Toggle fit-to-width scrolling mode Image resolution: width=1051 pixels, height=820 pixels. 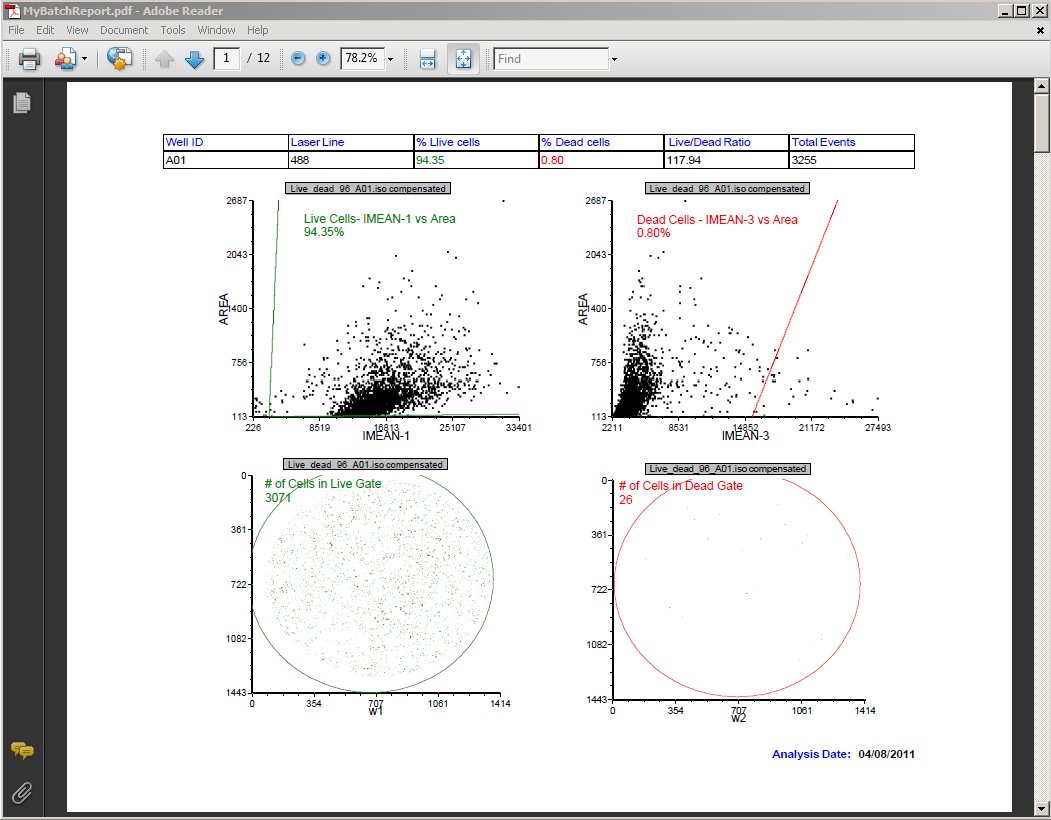pos(427,59)
